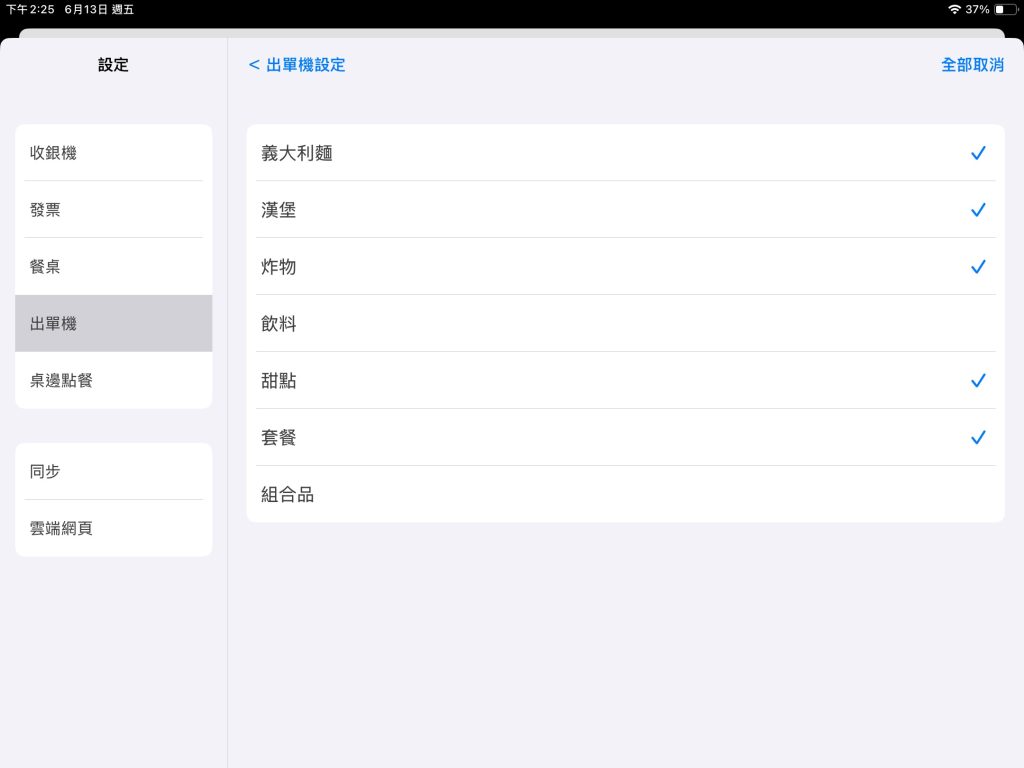Open 發票 settings in sidebar
This screenshot has width=1024, height=768.
(x=114, y=210)
